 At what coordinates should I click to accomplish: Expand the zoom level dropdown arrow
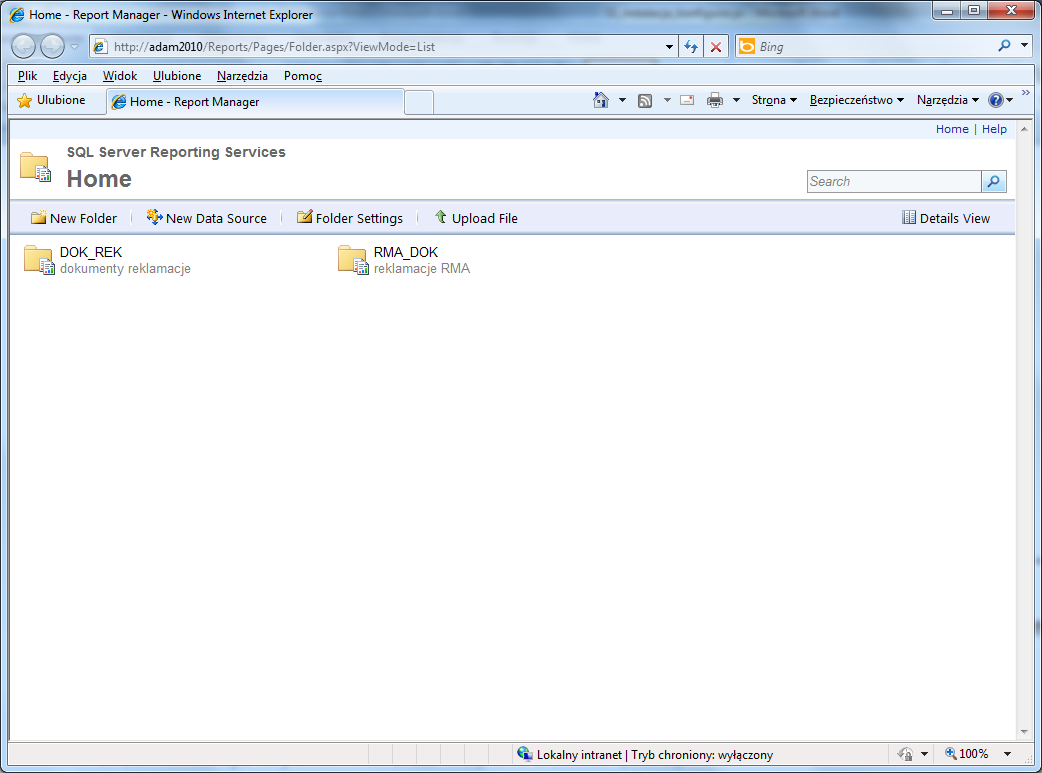coord(1007,754)
